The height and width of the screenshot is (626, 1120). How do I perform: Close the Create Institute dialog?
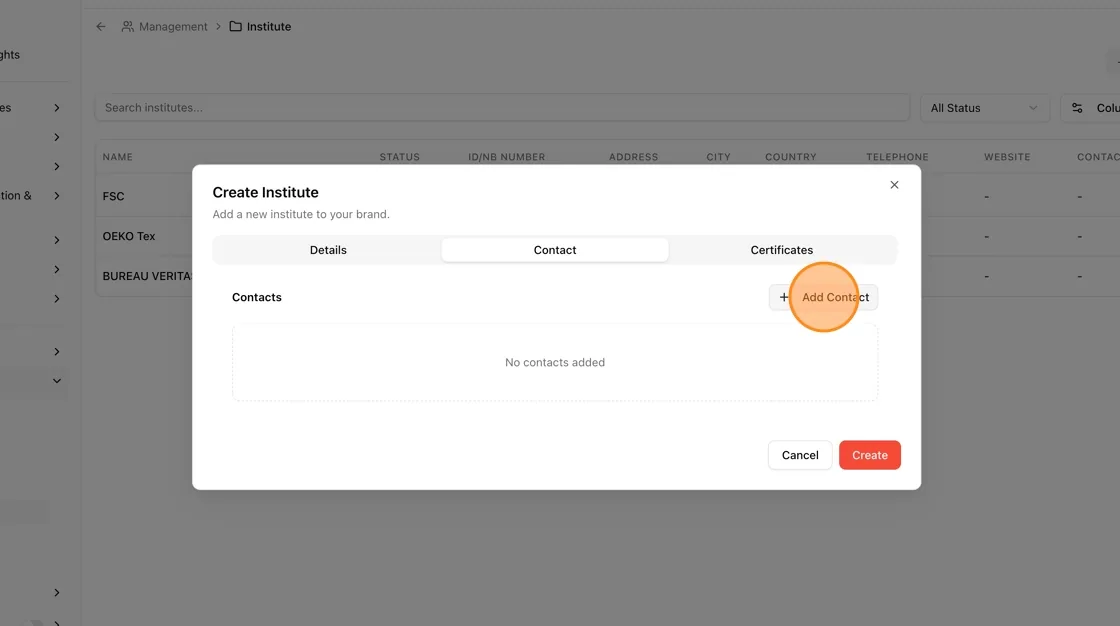pos(894,185)
